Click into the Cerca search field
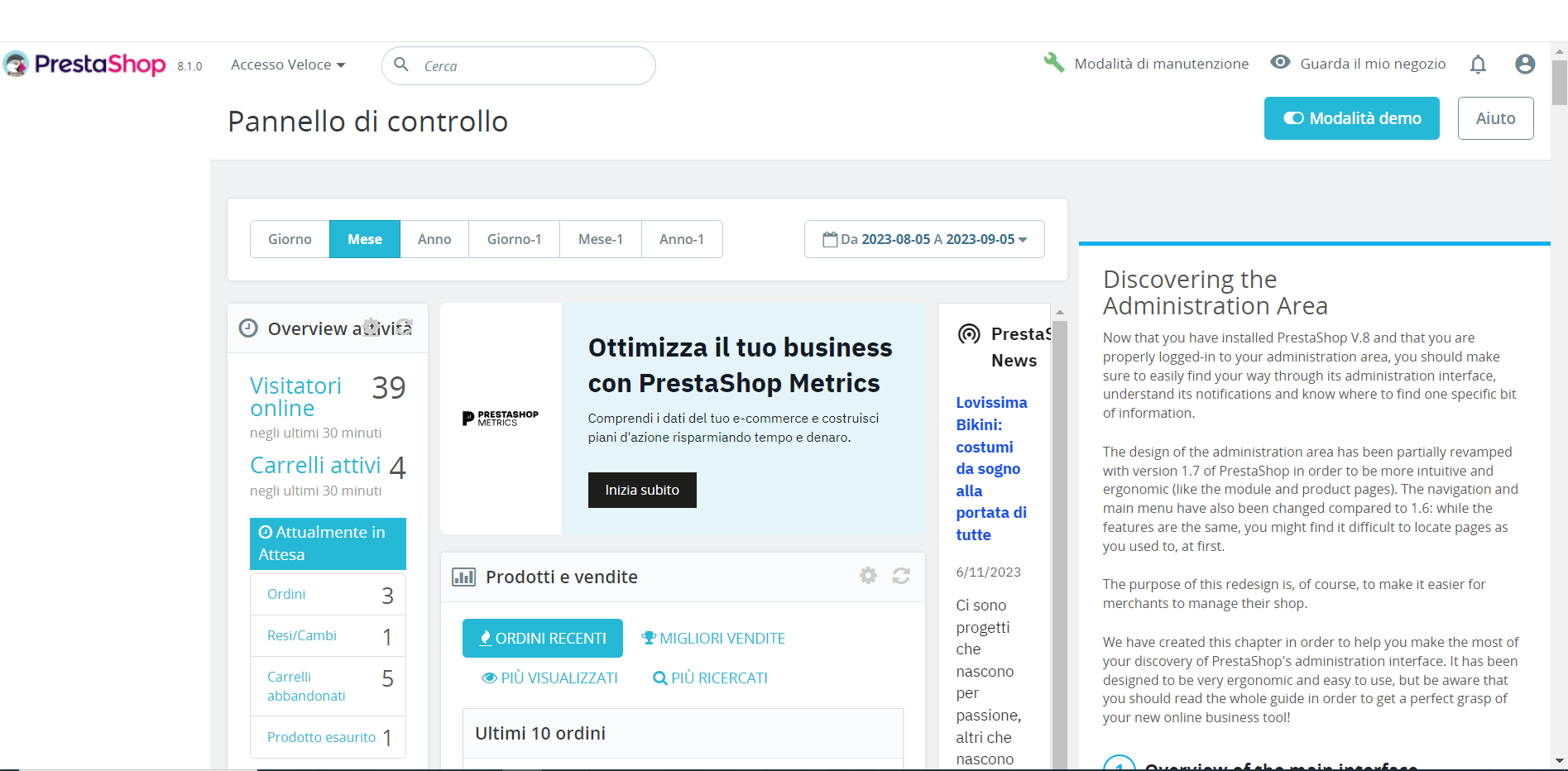 519,65
